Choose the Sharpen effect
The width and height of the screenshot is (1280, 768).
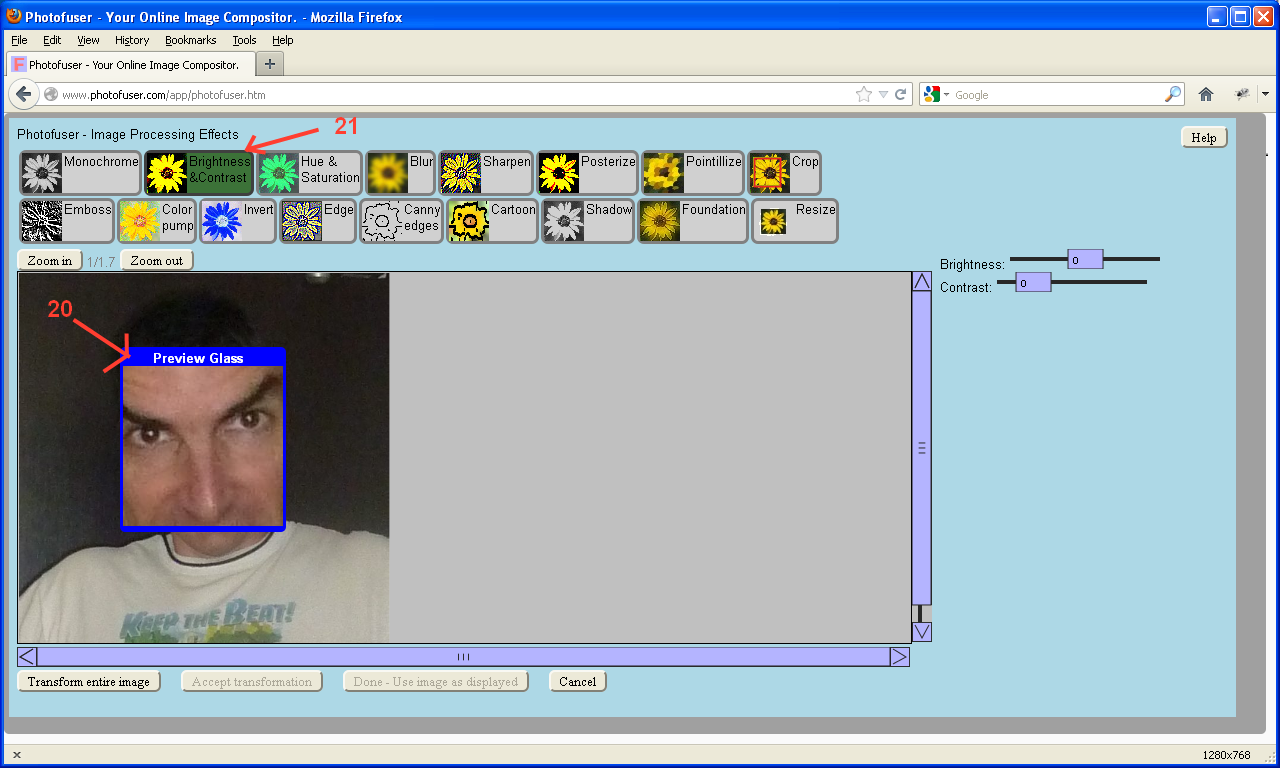tap(486, 173)
